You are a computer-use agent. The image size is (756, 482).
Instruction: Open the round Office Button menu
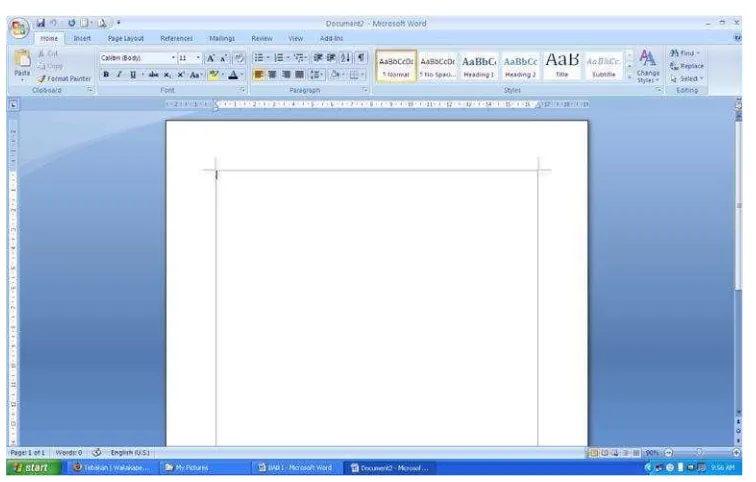(x=19, y=28)
